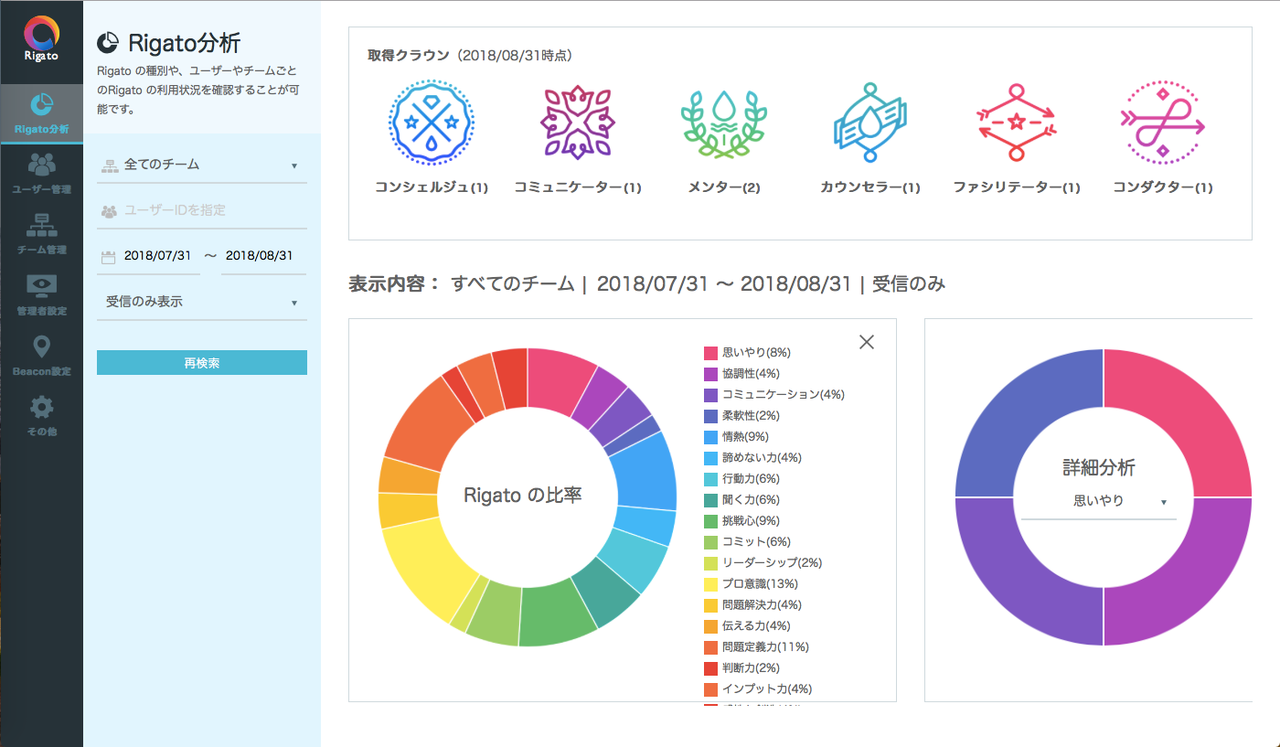1280x747 pixels.
Task: Select the コンダクター crown badge
Action: point(1163,137)
